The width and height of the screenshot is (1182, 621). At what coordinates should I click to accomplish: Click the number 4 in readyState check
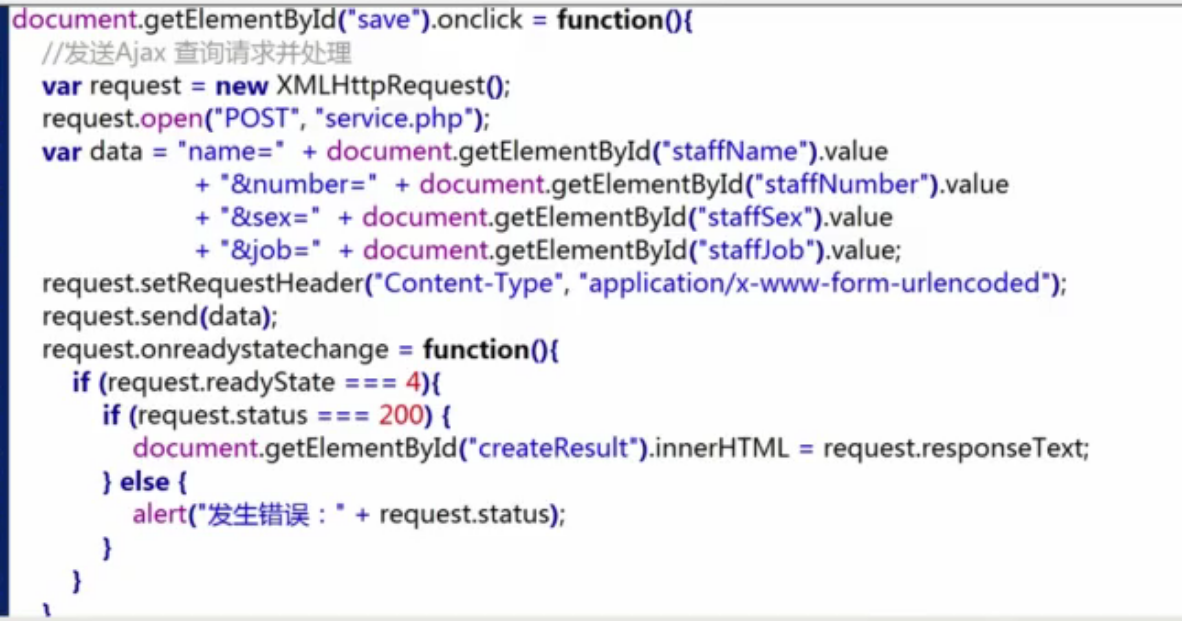pos(413,383)
